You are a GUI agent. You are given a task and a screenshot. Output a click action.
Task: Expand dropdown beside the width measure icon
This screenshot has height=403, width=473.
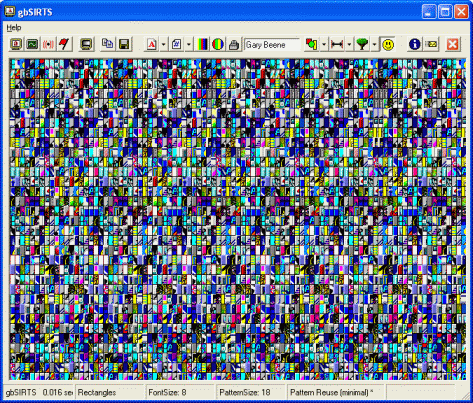coord(349,44)
